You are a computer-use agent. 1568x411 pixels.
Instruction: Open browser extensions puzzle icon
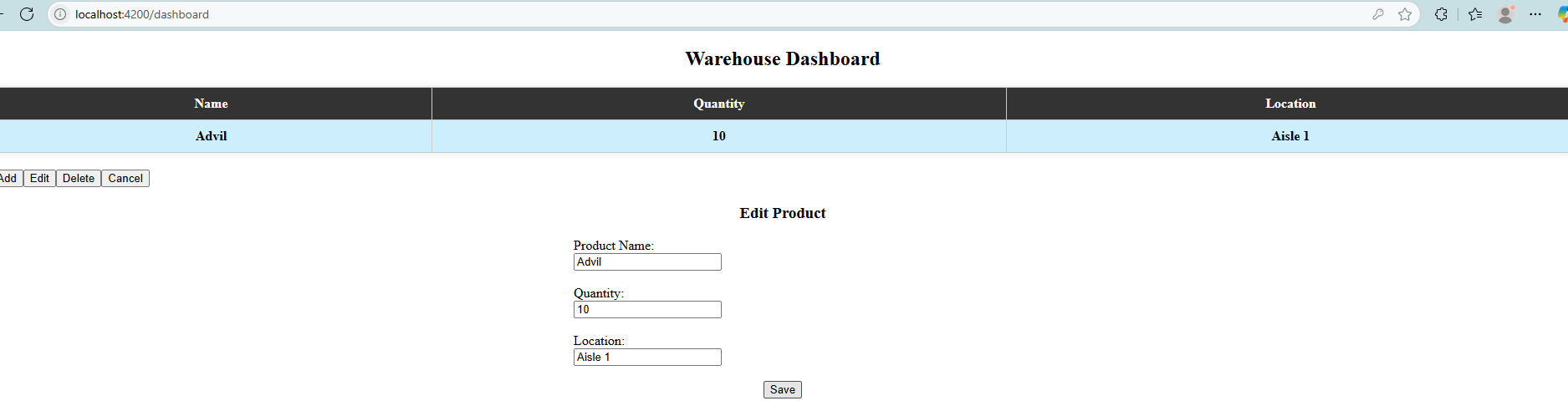pos(1441,14)
